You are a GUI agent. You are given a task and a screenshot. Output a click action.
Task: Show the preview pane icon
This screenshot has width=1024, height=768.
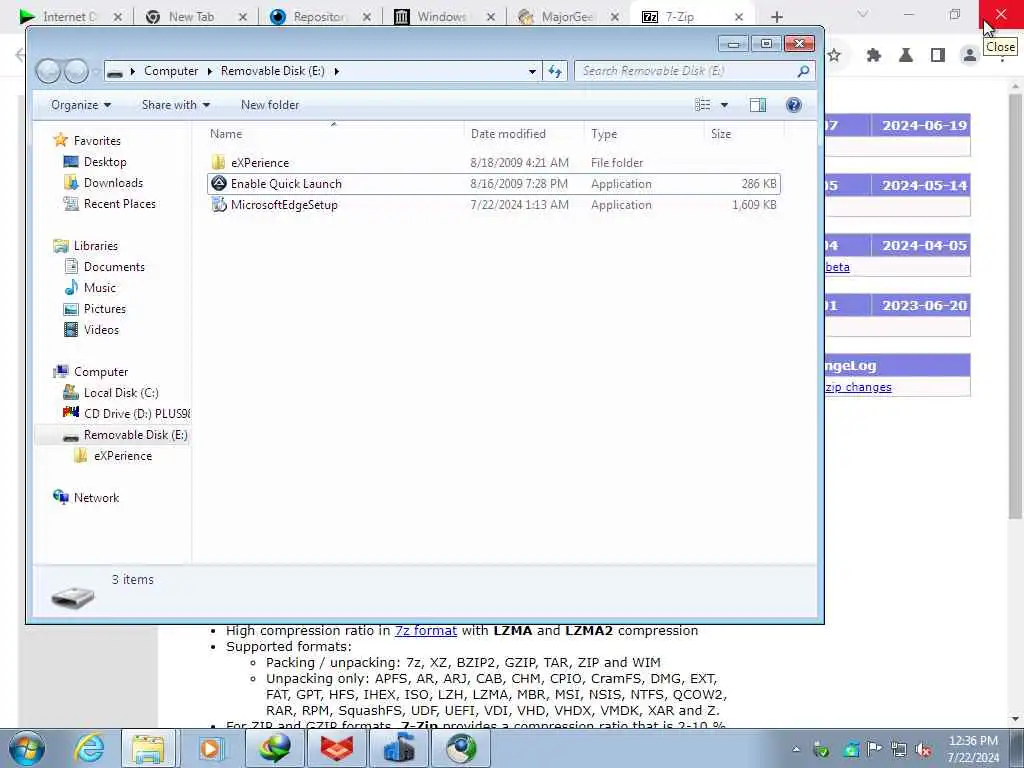tap(758, 104)
